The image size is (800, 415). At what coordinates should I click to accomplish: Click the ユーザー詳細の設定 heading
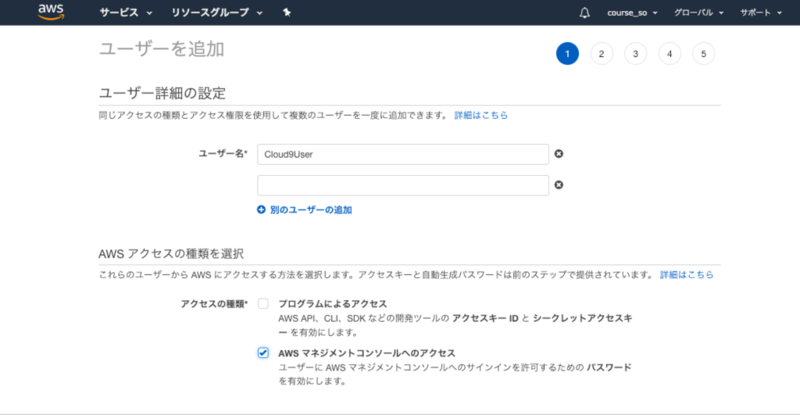[162, 93]
